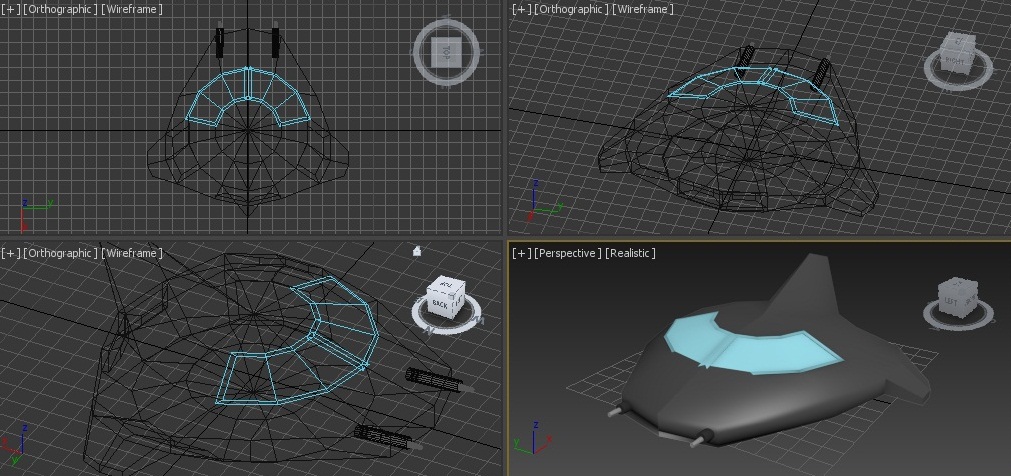1011x476 pixels.
Task: Click the BACK face of the bottom-left ViewCube
Action: (441, 303)
